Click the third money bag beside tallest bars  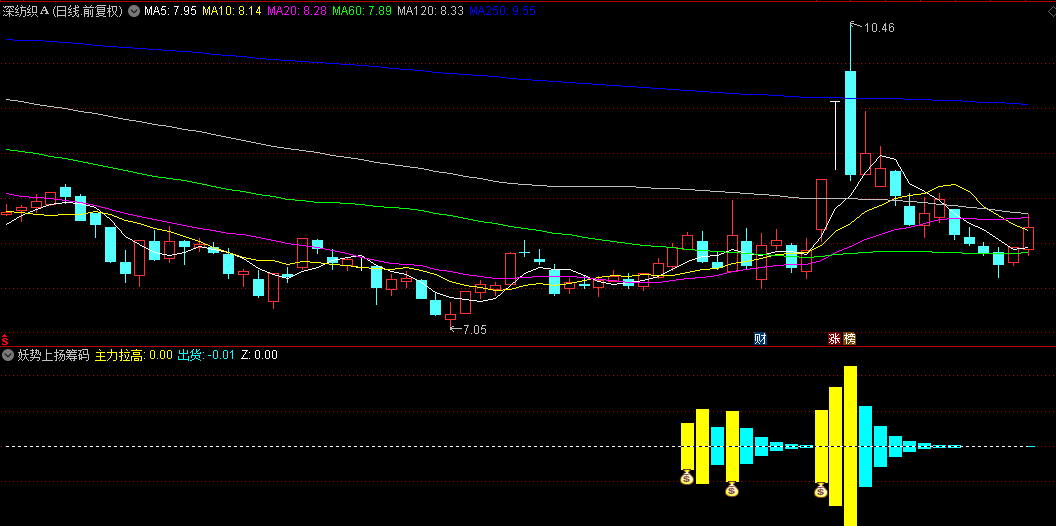pyautogui.click(x=821, y=490)
